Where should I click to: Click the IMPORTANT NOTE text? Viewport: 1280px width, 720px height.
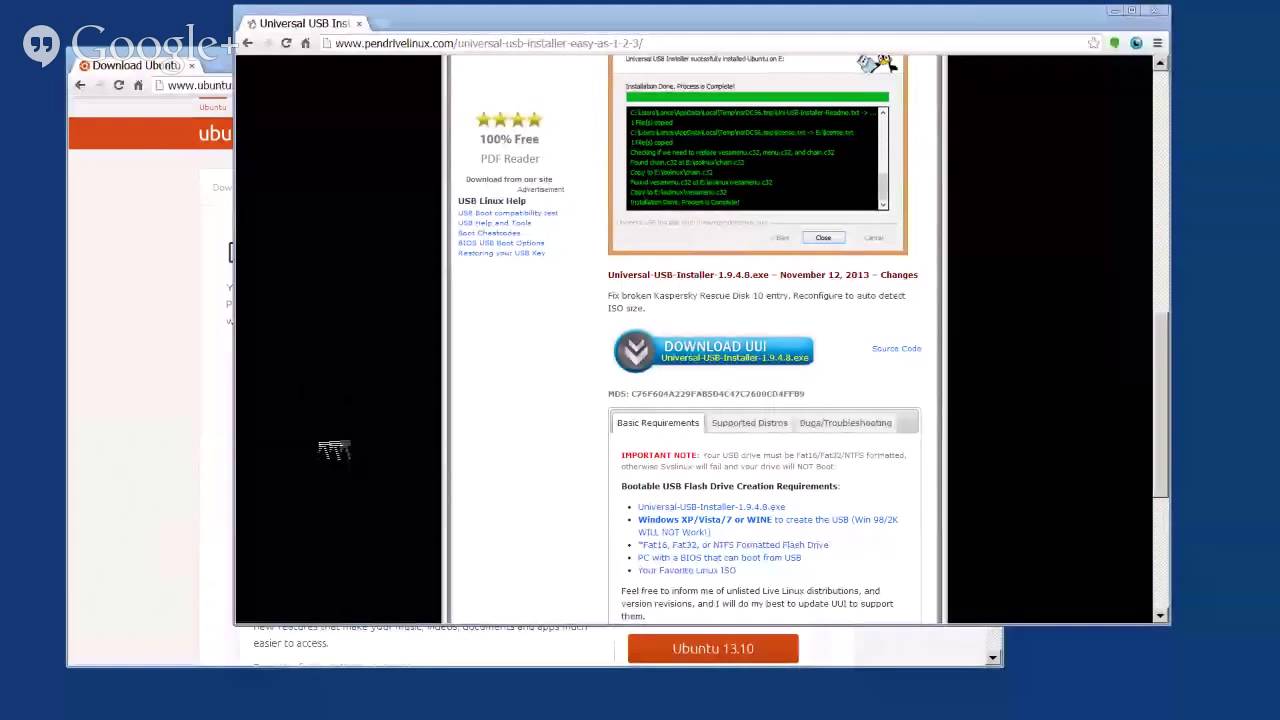click(x=659, y=455)
